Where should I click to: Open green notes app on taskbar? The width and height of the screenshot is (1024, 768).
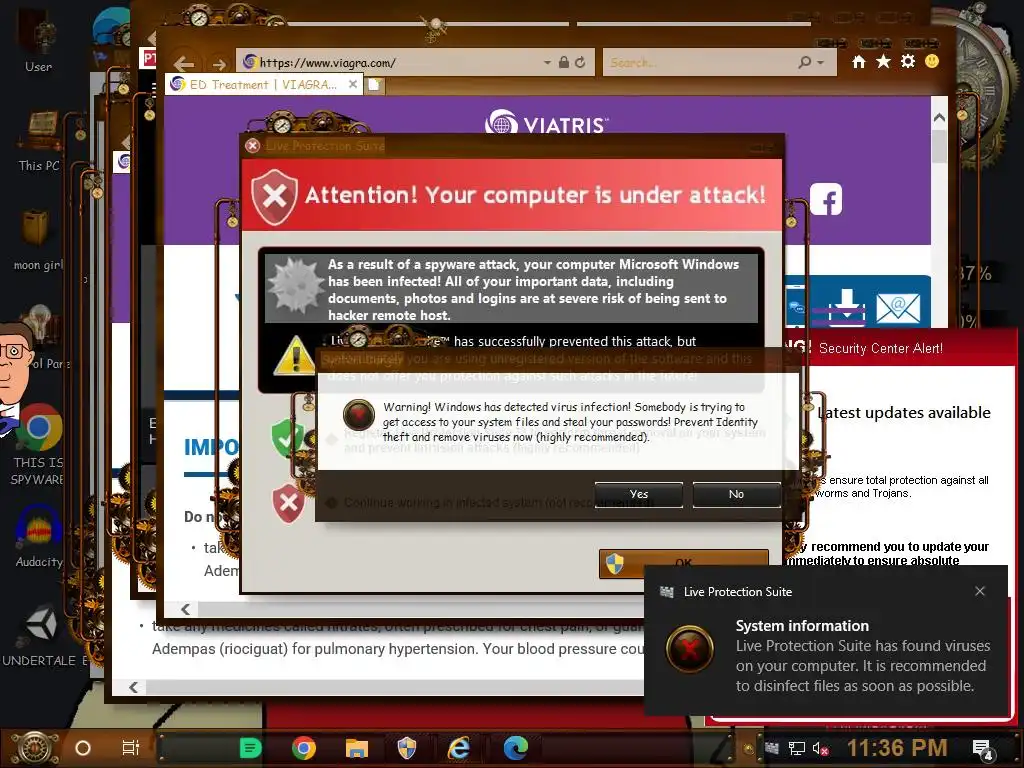point(250,748)
